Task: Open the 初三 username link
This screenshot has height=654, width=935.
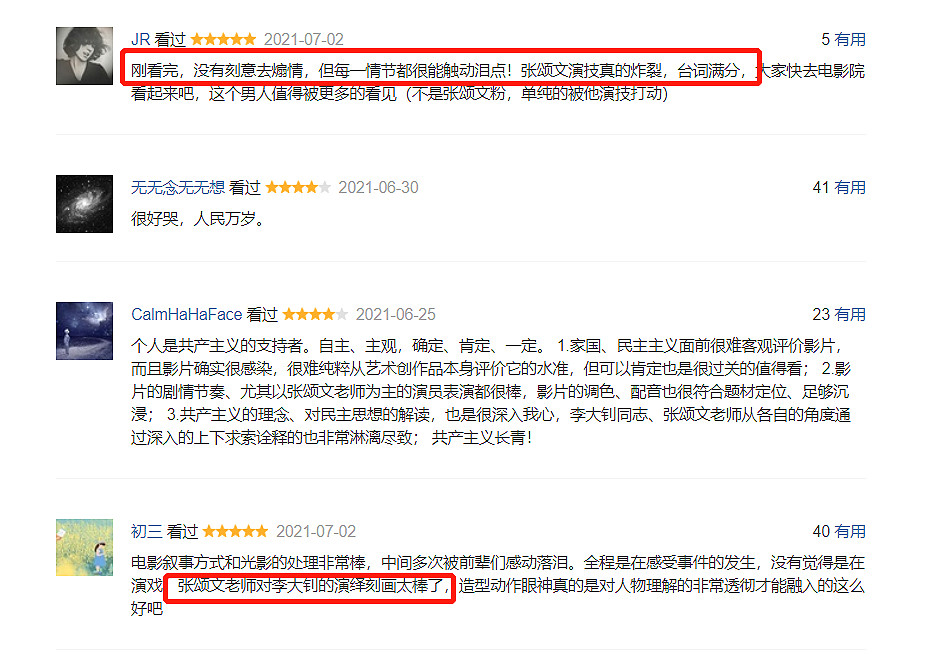Action: click(x=147, y=531)
